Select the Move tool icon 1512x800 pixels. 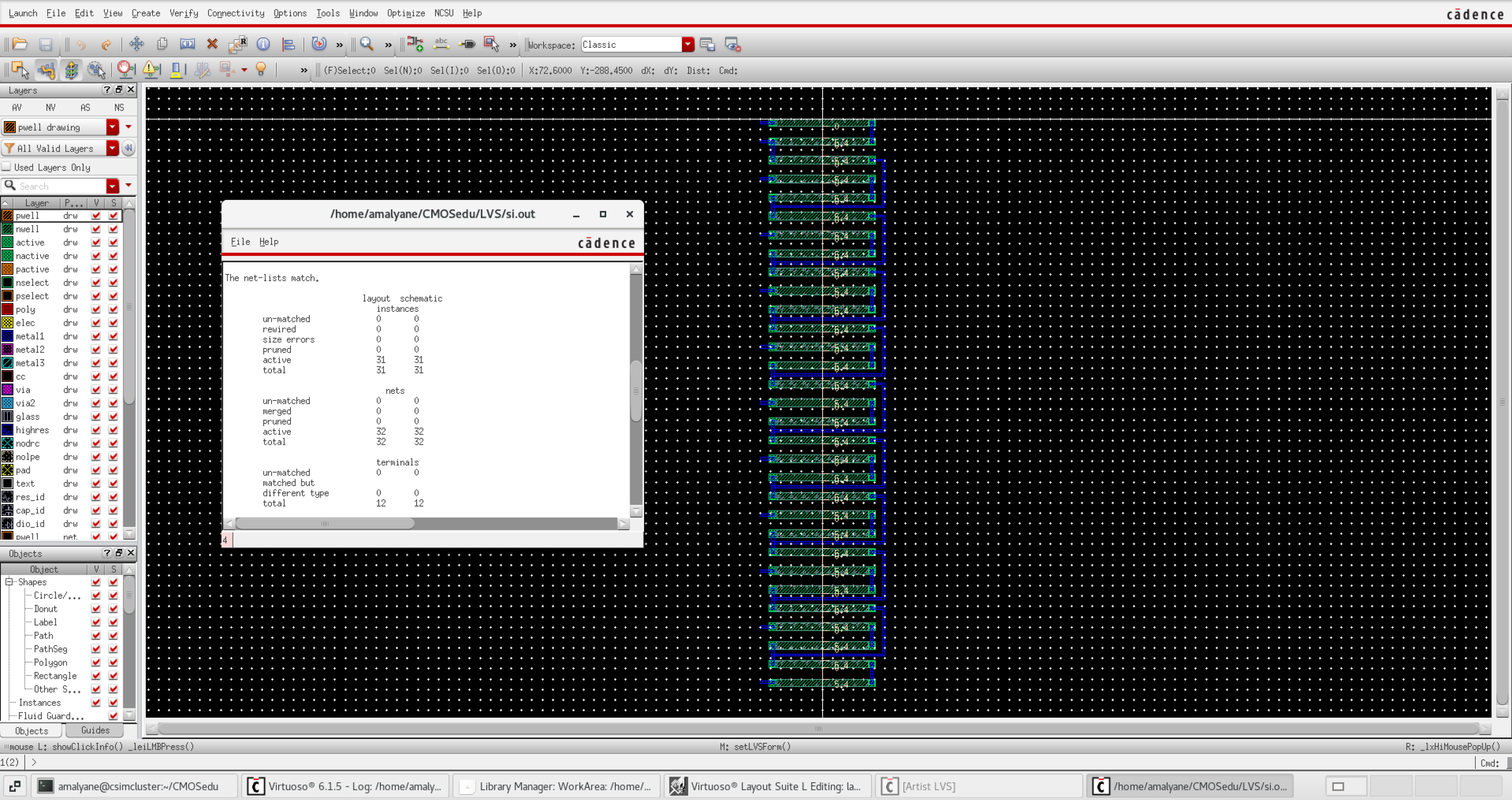point(136,44)
